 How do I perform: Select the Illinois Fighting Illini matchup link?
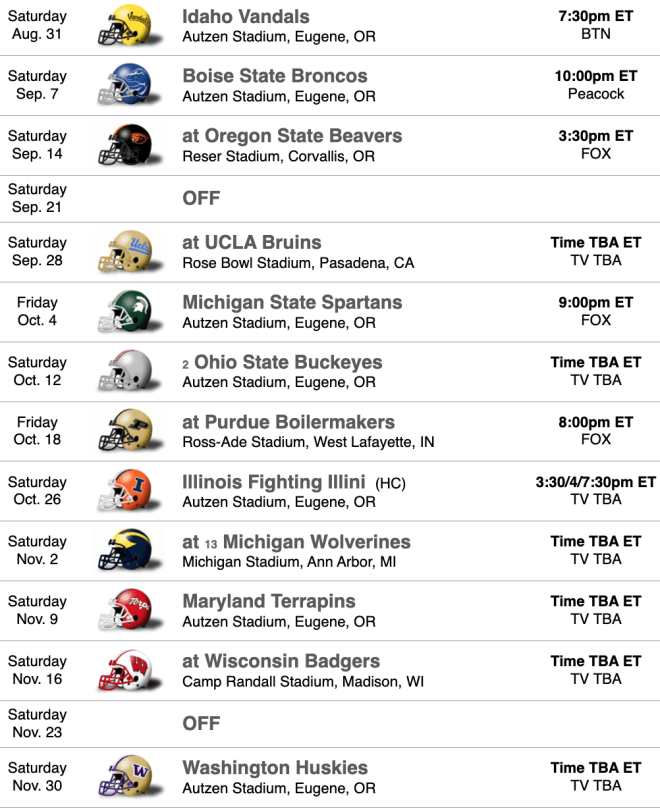(x=274, y=482)
